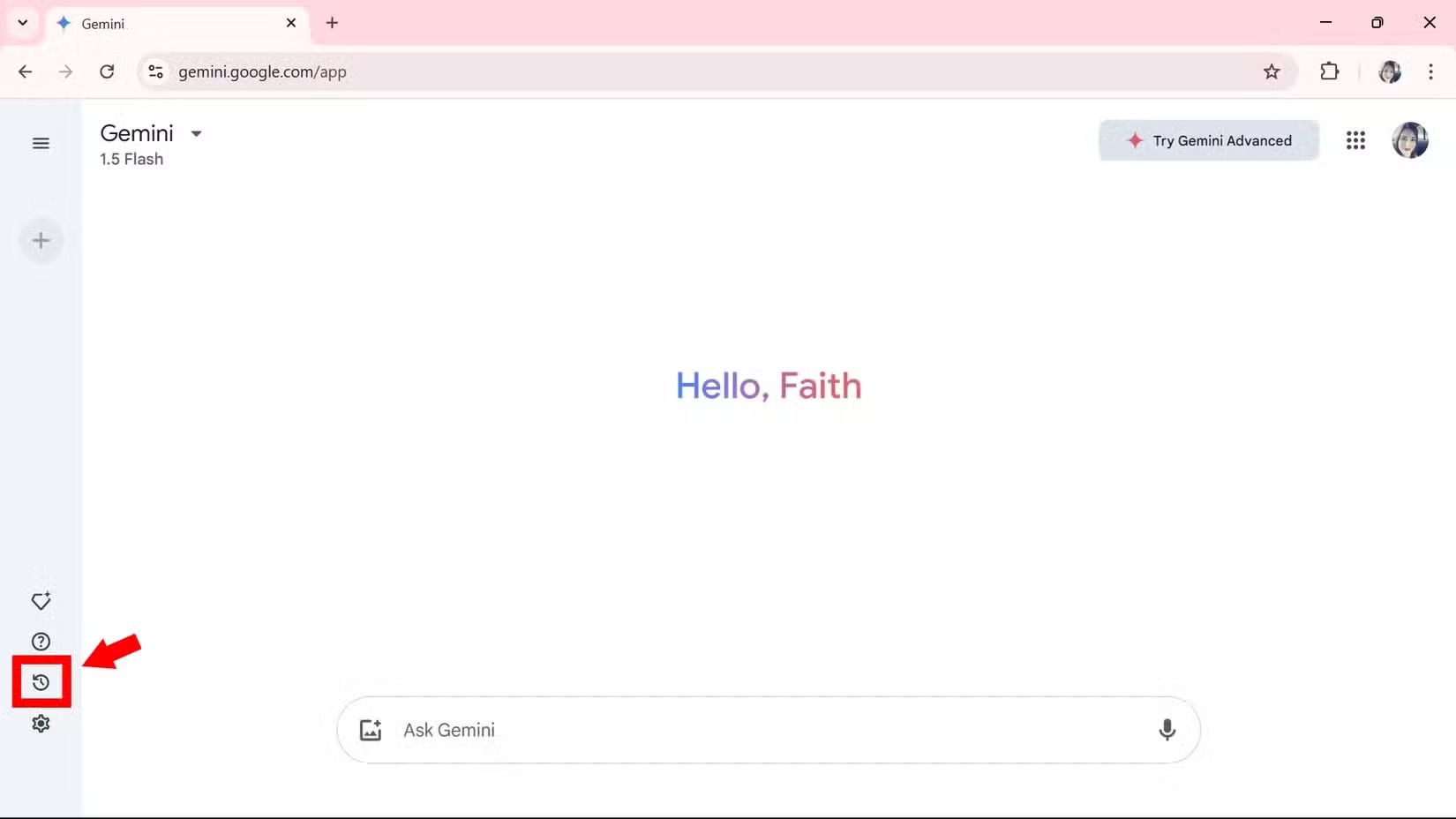
Task: Go back to the previous page
Action: pyautogui.click(x=25, y=71)
